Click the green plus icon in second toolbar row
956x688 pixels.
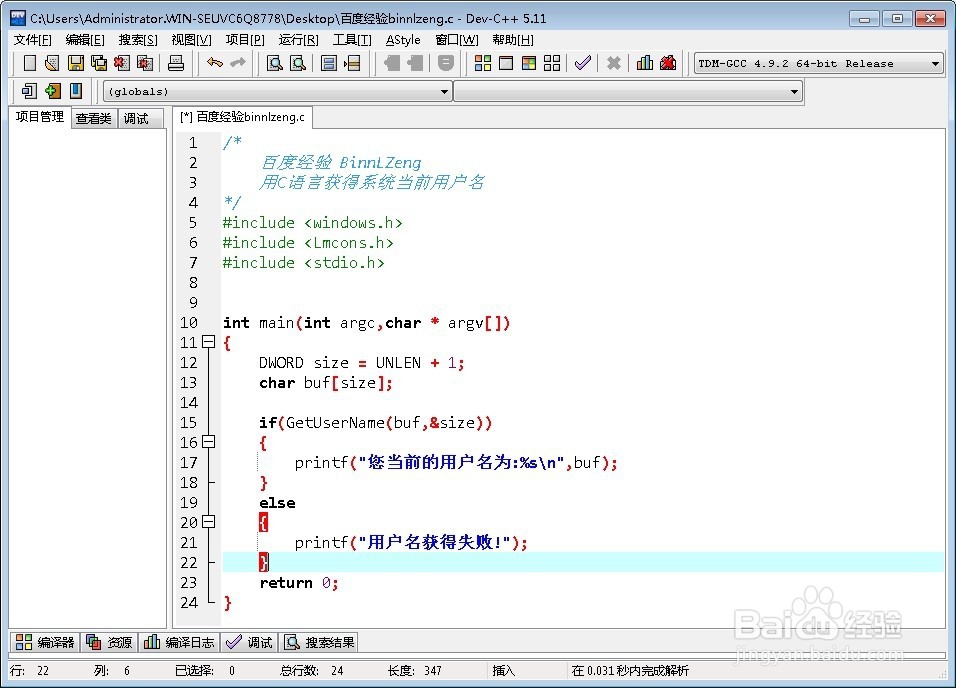53,91
